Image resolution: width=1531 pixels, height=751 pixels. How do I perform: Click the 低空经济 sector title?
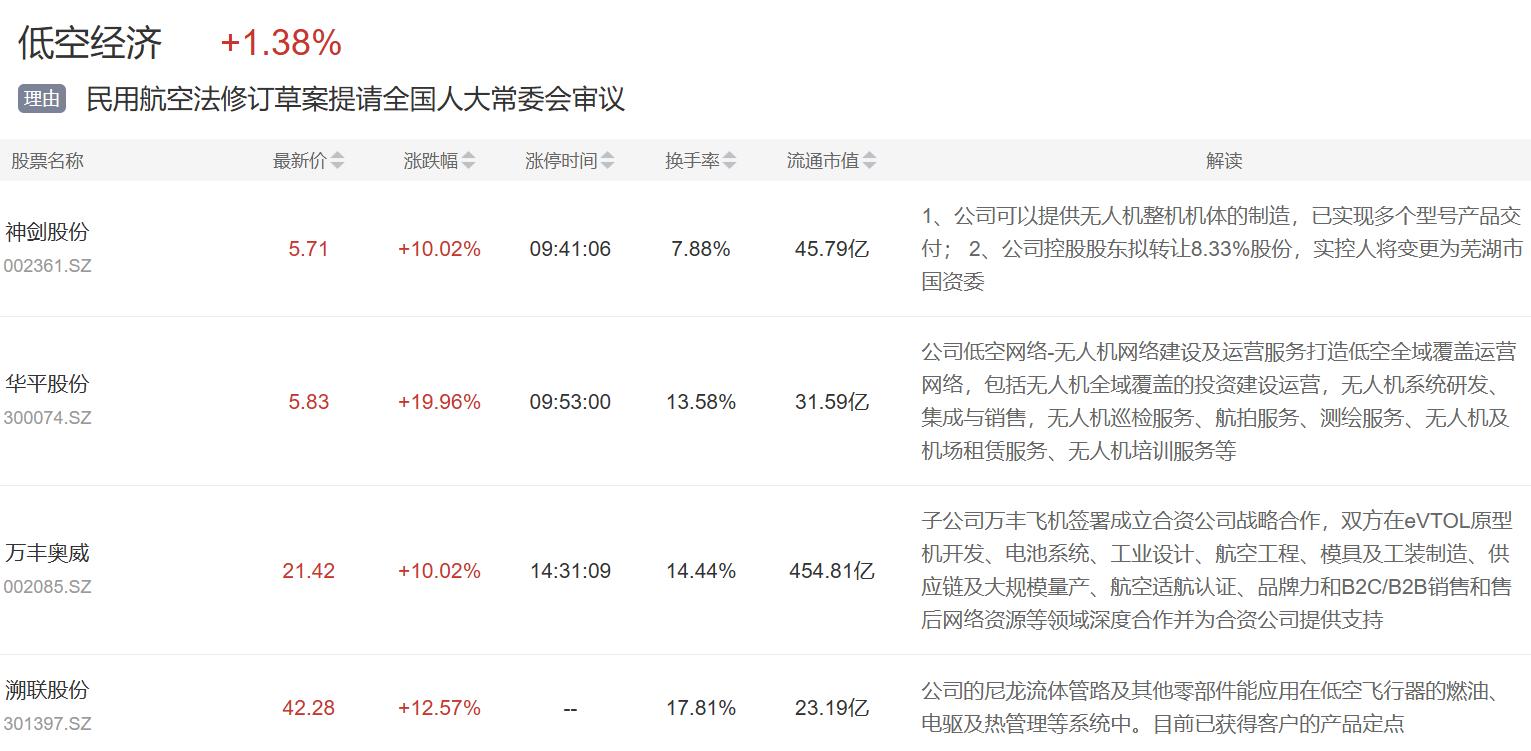90,43
